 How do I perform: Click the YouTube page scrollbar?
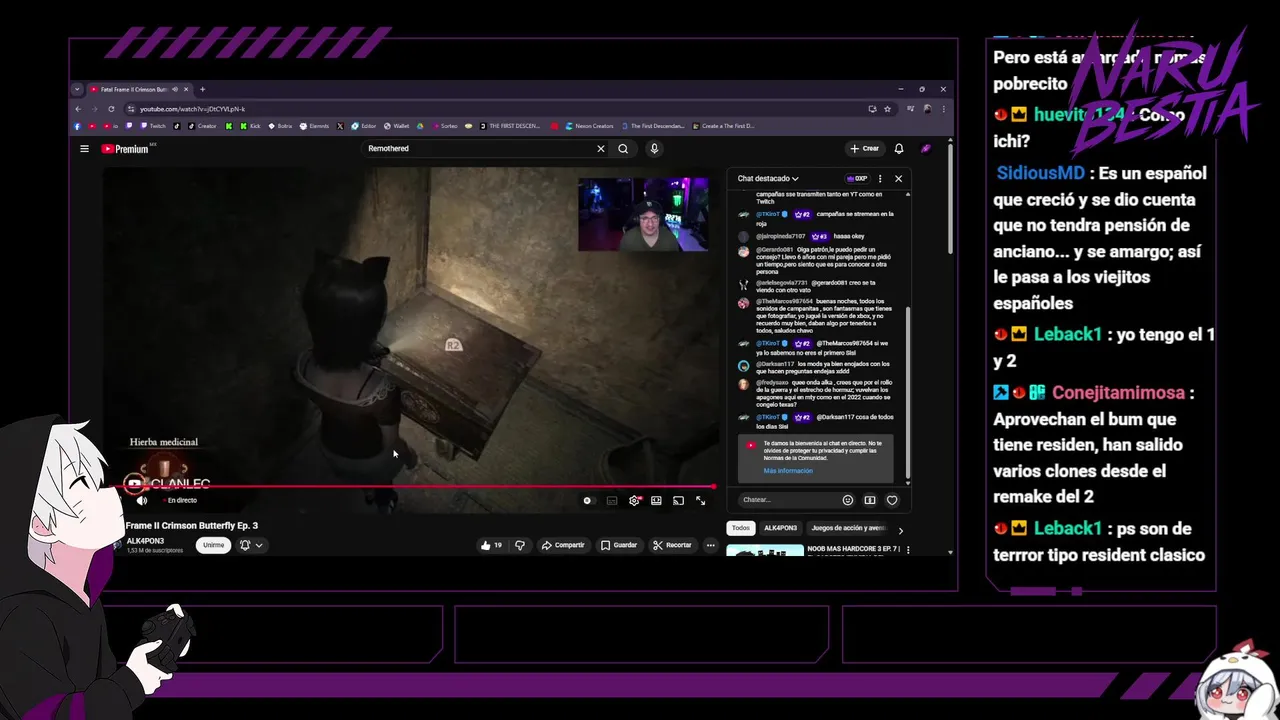[x=950, y=200]
